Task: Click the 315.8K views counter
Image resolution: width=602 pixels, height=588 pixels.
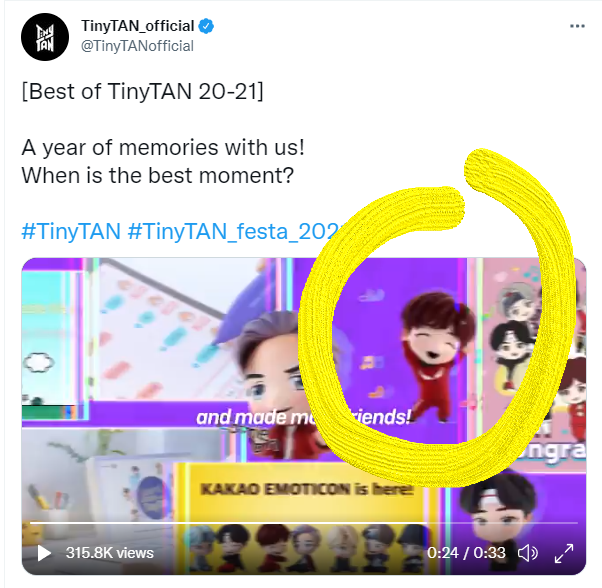Action: tap(109, 553)
